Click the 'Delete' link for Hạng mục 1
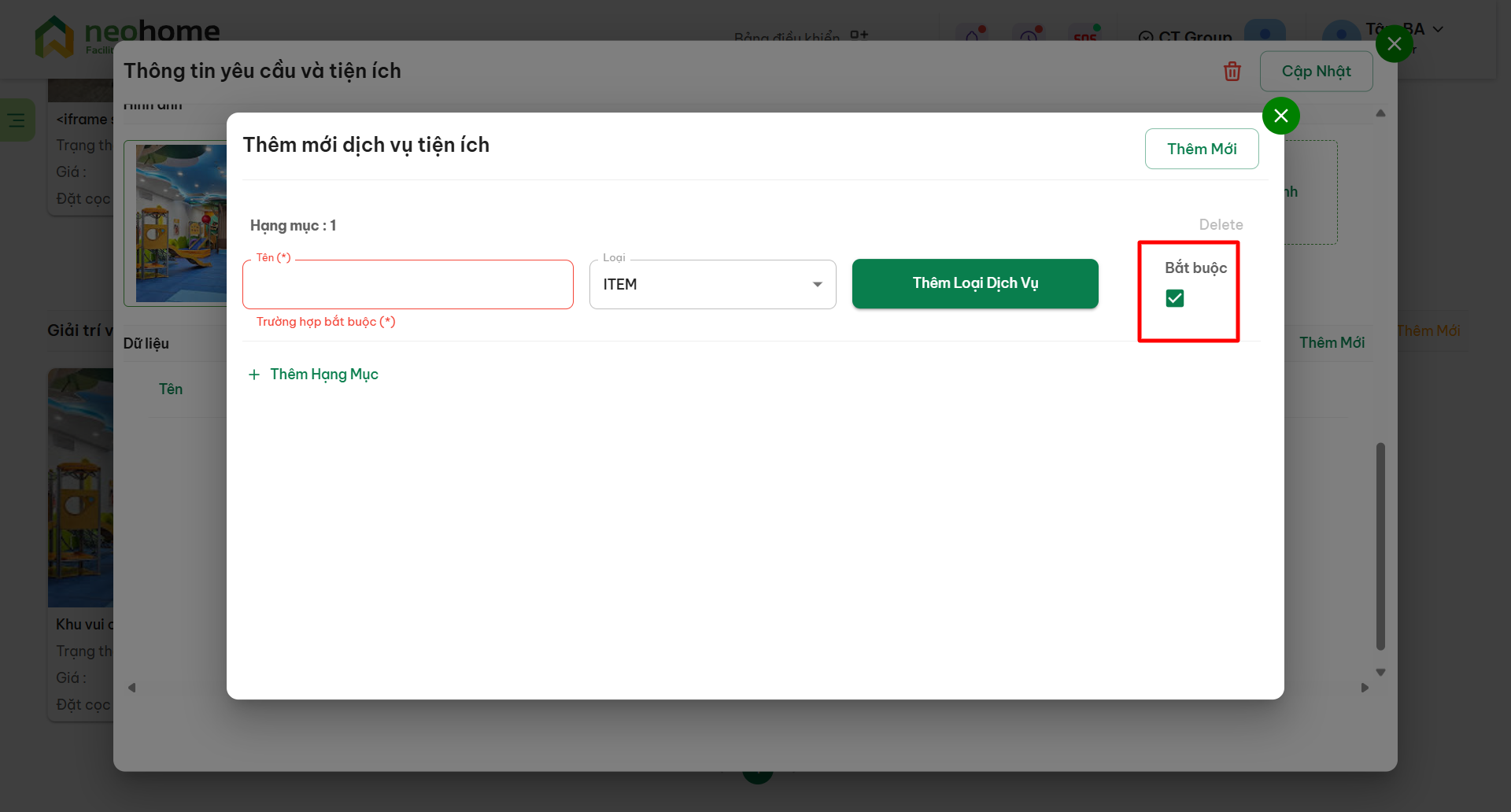The height and width of the screenshot is (812, 1511). coord(1221,225)
